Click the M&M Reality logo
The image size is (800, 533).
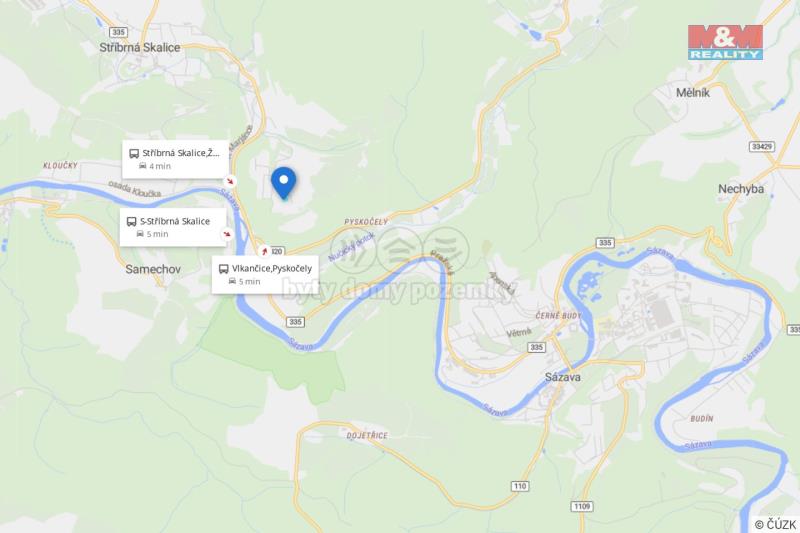click(x=725, y=42)
